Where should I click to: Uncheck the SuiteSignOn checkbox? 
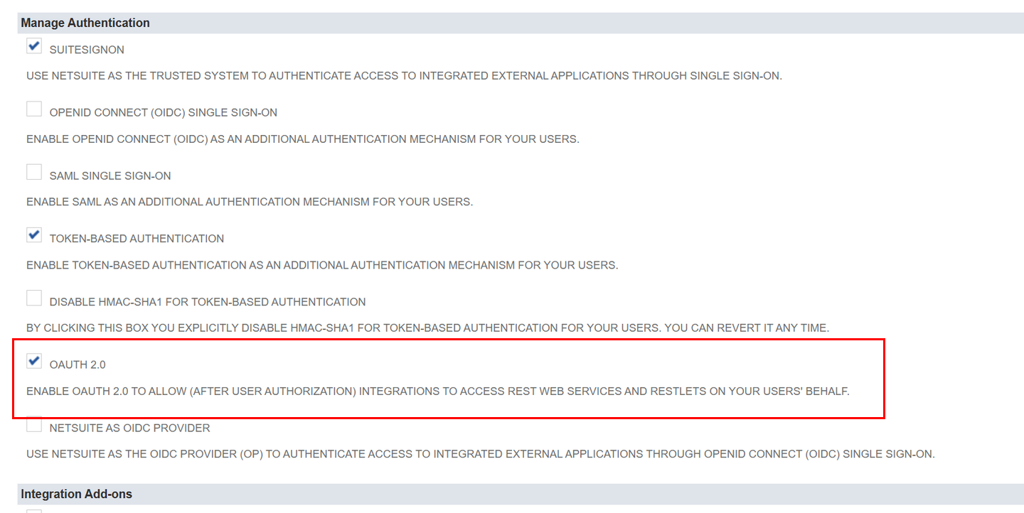tap(34, 46)
